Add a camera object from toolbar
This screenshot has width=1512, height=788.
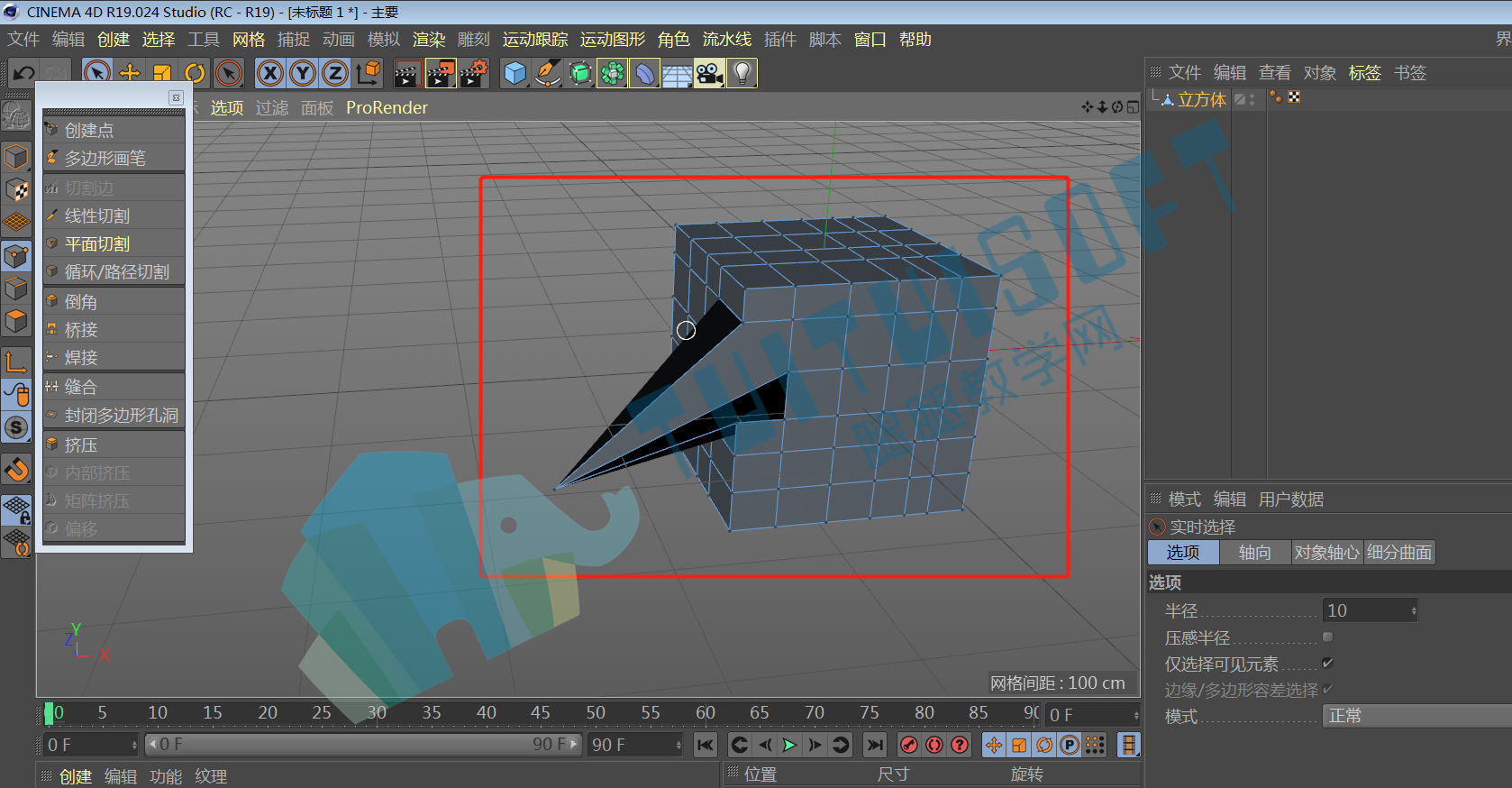point(709,73)
